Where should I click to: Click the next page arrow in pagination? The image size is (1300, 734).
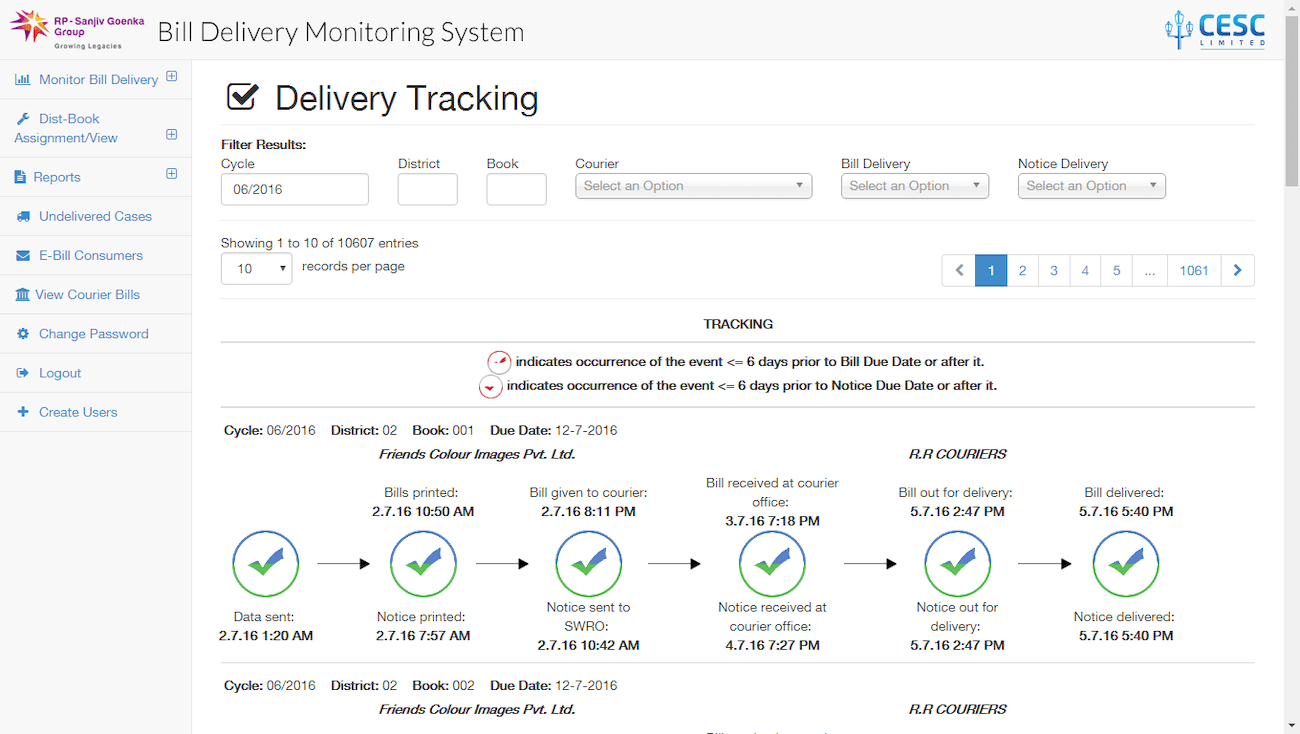click(x=1237, y=270)
